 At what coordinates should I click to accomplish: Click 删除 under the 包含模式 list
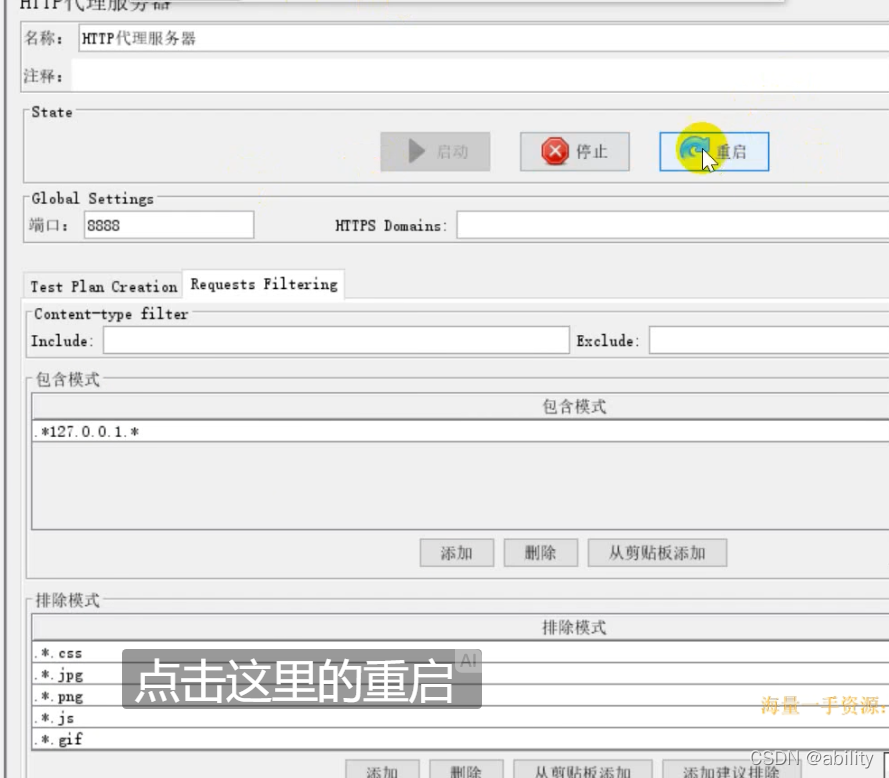540,552
